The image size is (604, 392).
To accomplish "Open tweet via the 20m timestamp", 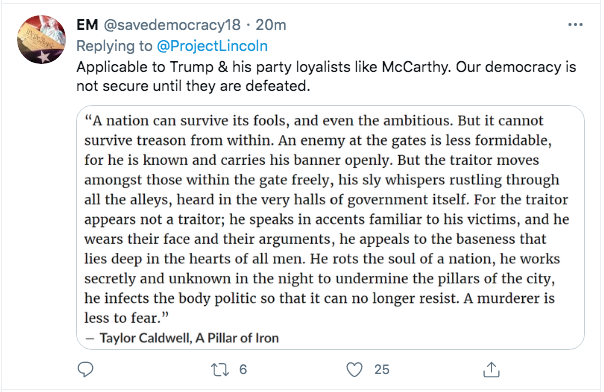I will click(x=271, y=25).
